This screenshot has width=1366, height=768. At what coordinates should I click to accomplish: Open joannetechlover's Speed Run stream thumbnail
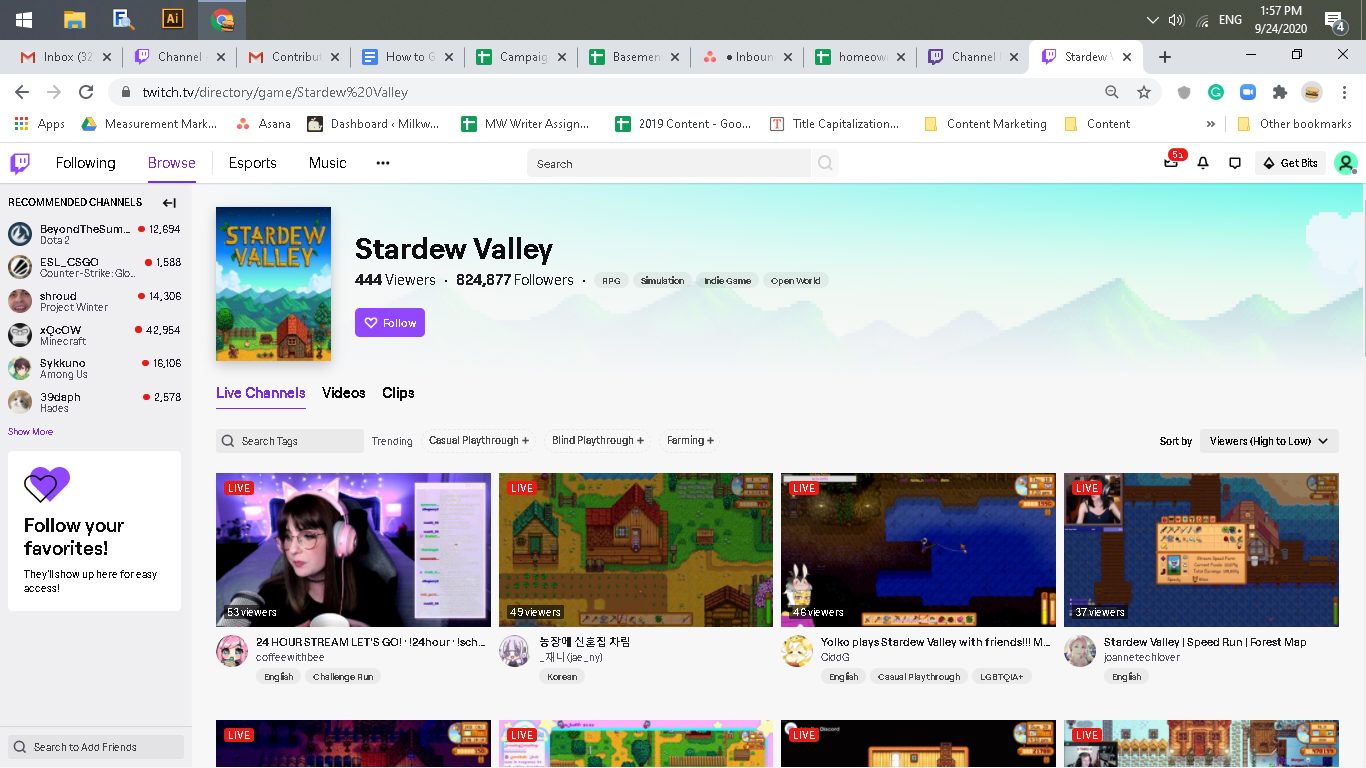pos(1201,550)
